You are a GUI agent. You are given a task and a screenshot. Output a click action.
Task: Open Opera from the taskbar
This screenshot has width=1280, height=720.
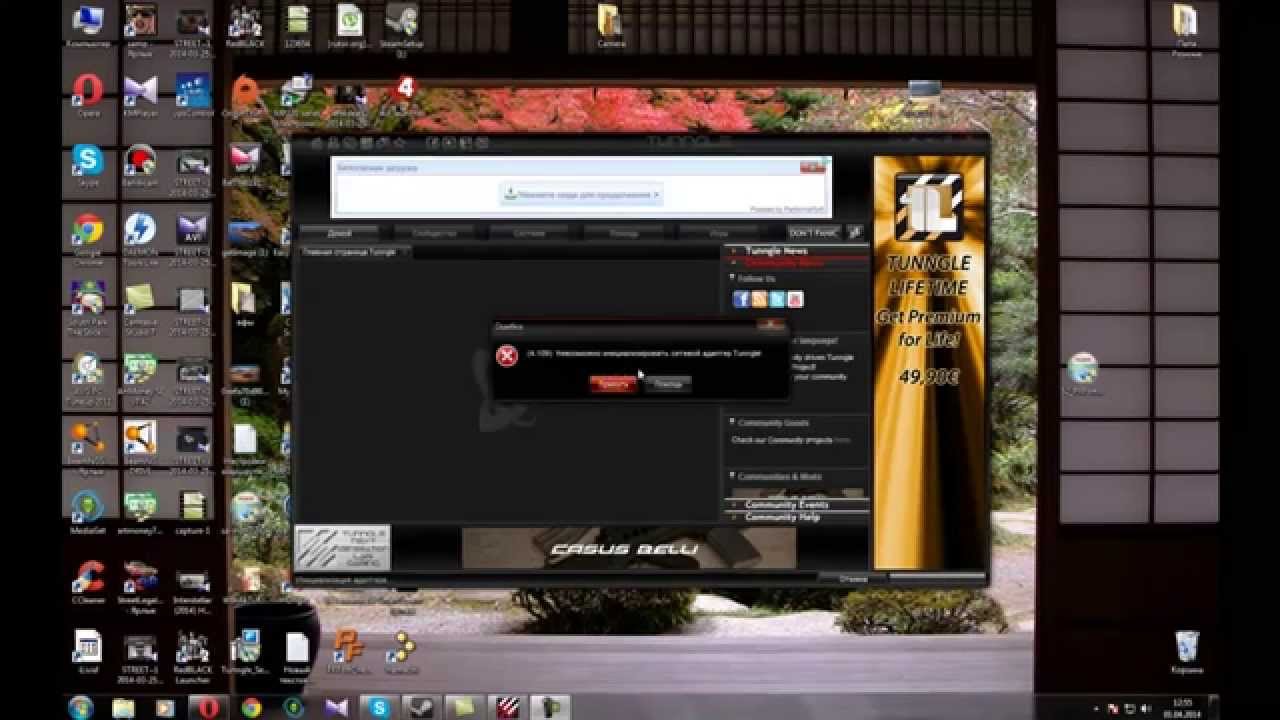[209, 707]
